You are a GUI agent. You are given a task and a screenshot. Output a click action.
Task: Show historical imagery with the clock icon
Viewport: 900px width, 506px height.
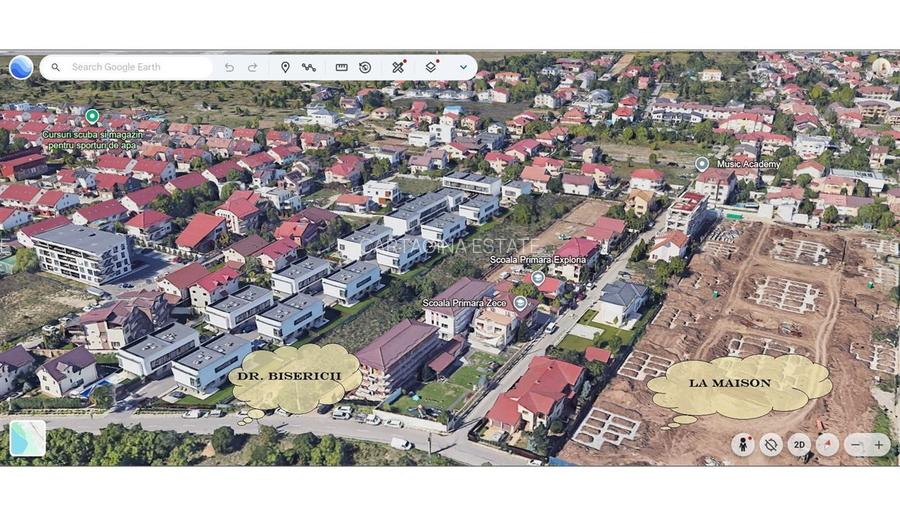tap(365, 67)
